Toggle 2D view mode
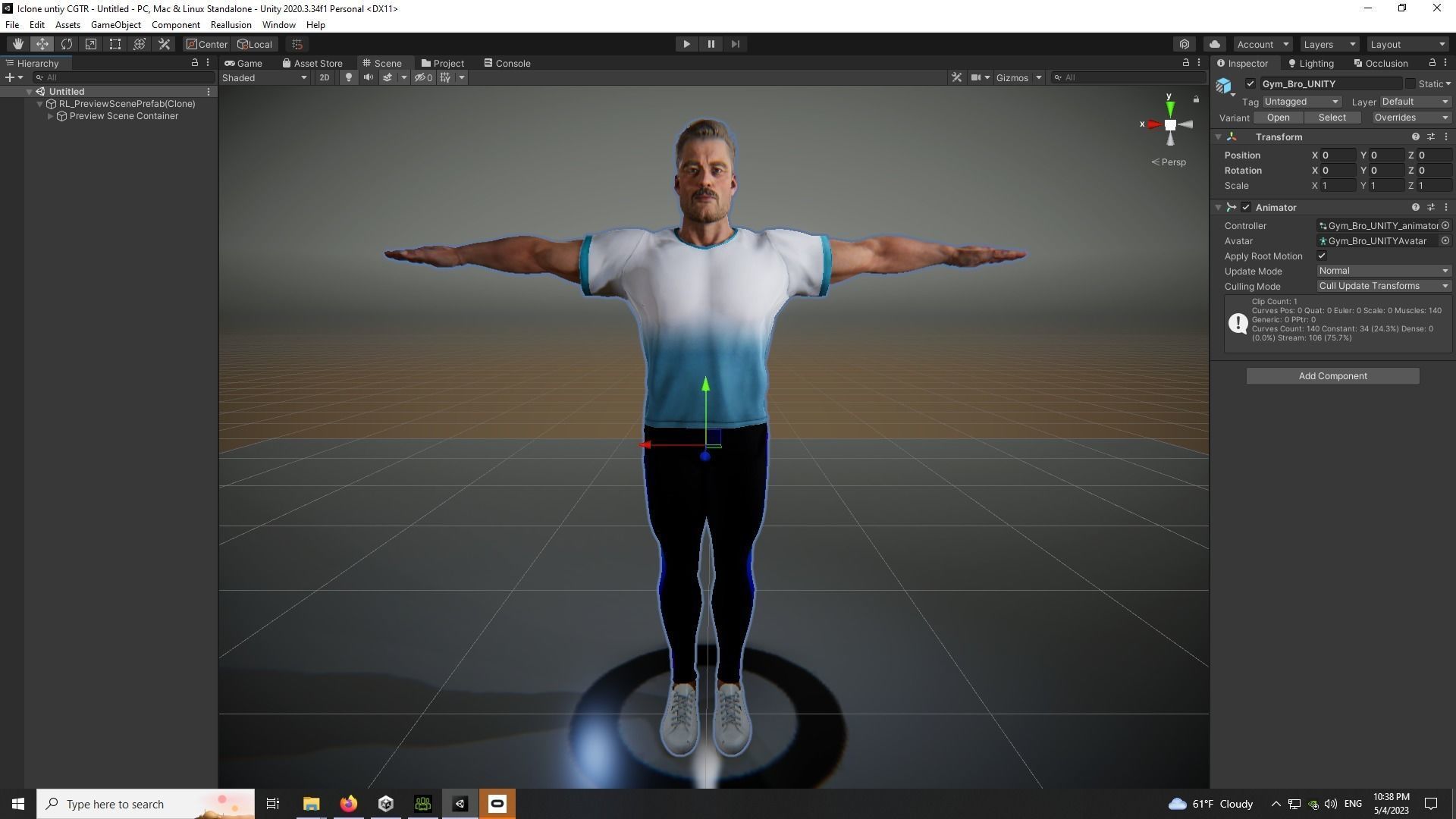Viewport: 1456px width, 819px height. click(324, 77)
